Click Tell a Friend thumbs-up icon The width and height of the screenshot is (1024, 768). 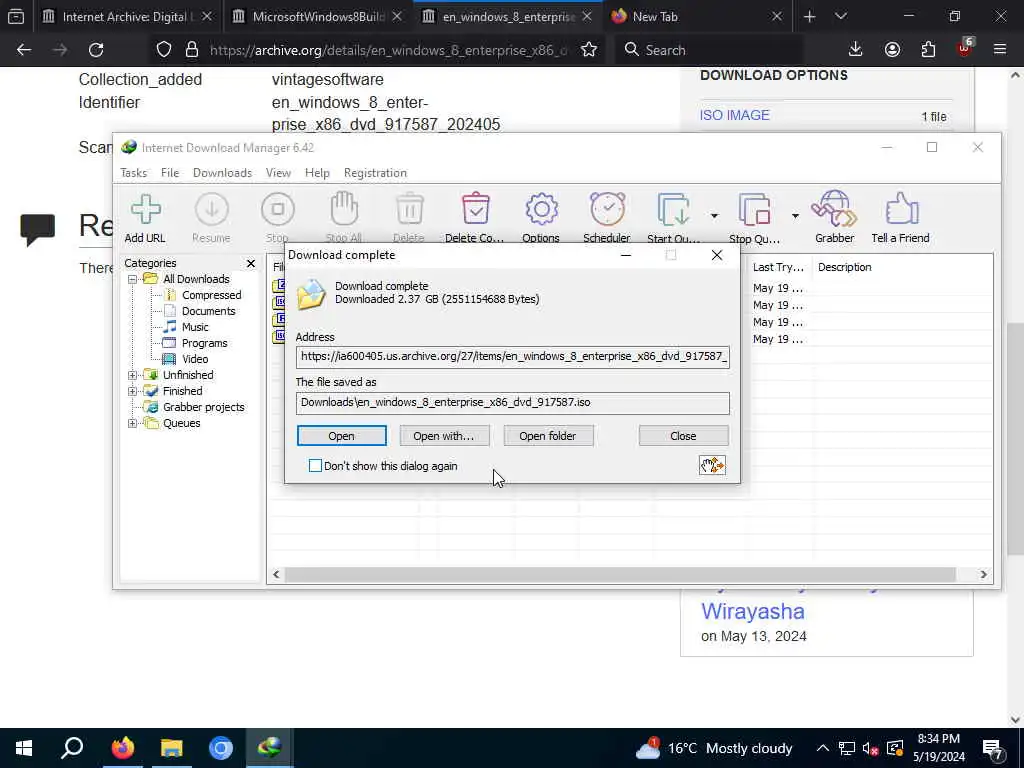(901, 209)
